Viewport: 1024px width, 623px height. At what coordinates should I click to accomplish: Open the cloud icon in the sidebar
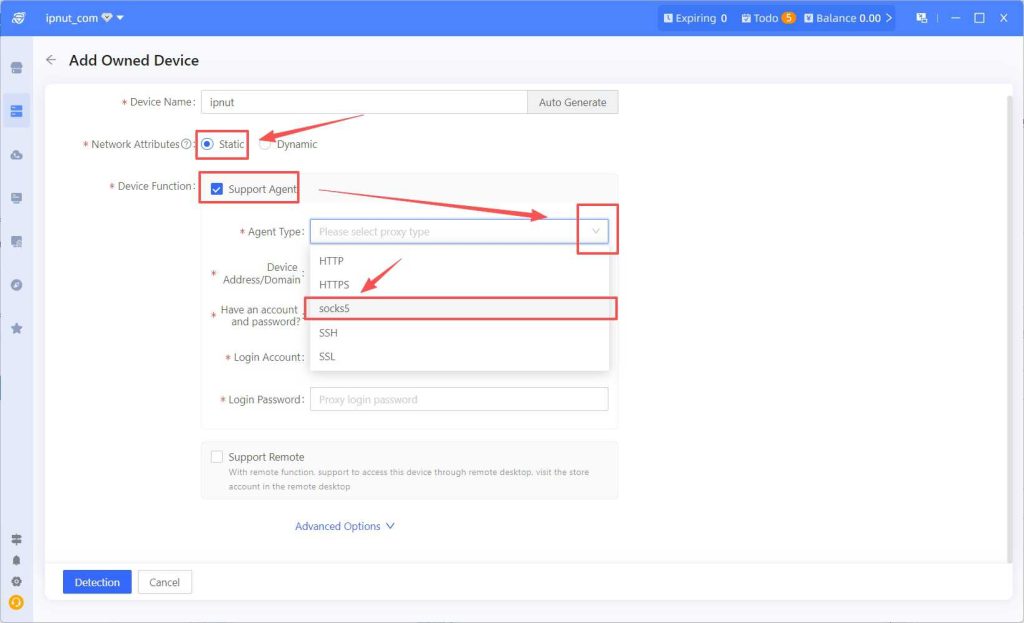pyautogui.click(x=16, y=155)
